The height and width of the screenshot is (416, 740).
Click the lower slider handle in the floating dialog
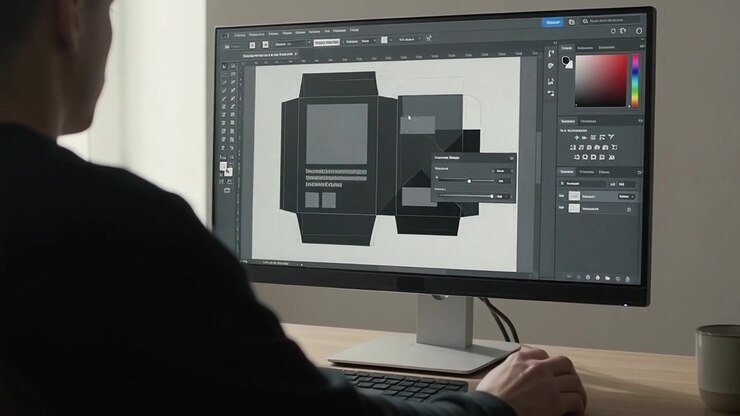pyautogui.click(x=492, y=196)
